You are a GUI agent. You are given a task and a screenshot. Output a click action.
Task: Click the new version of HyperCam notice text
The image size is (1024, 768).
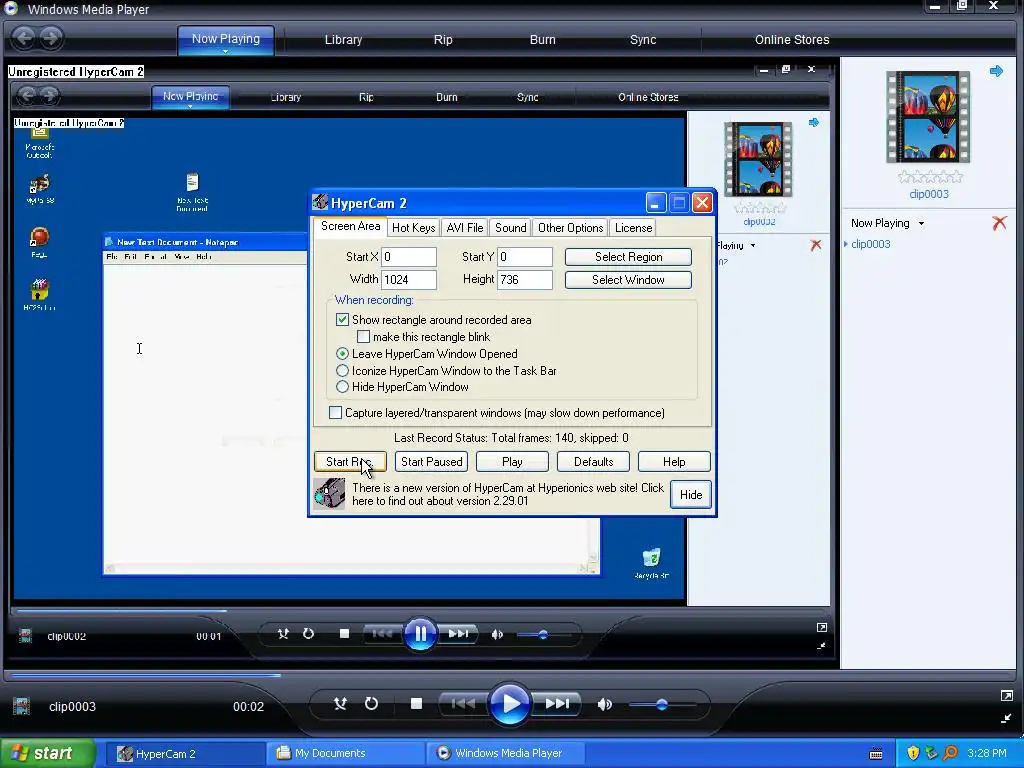pyautogui.click(x=507, y=494)
